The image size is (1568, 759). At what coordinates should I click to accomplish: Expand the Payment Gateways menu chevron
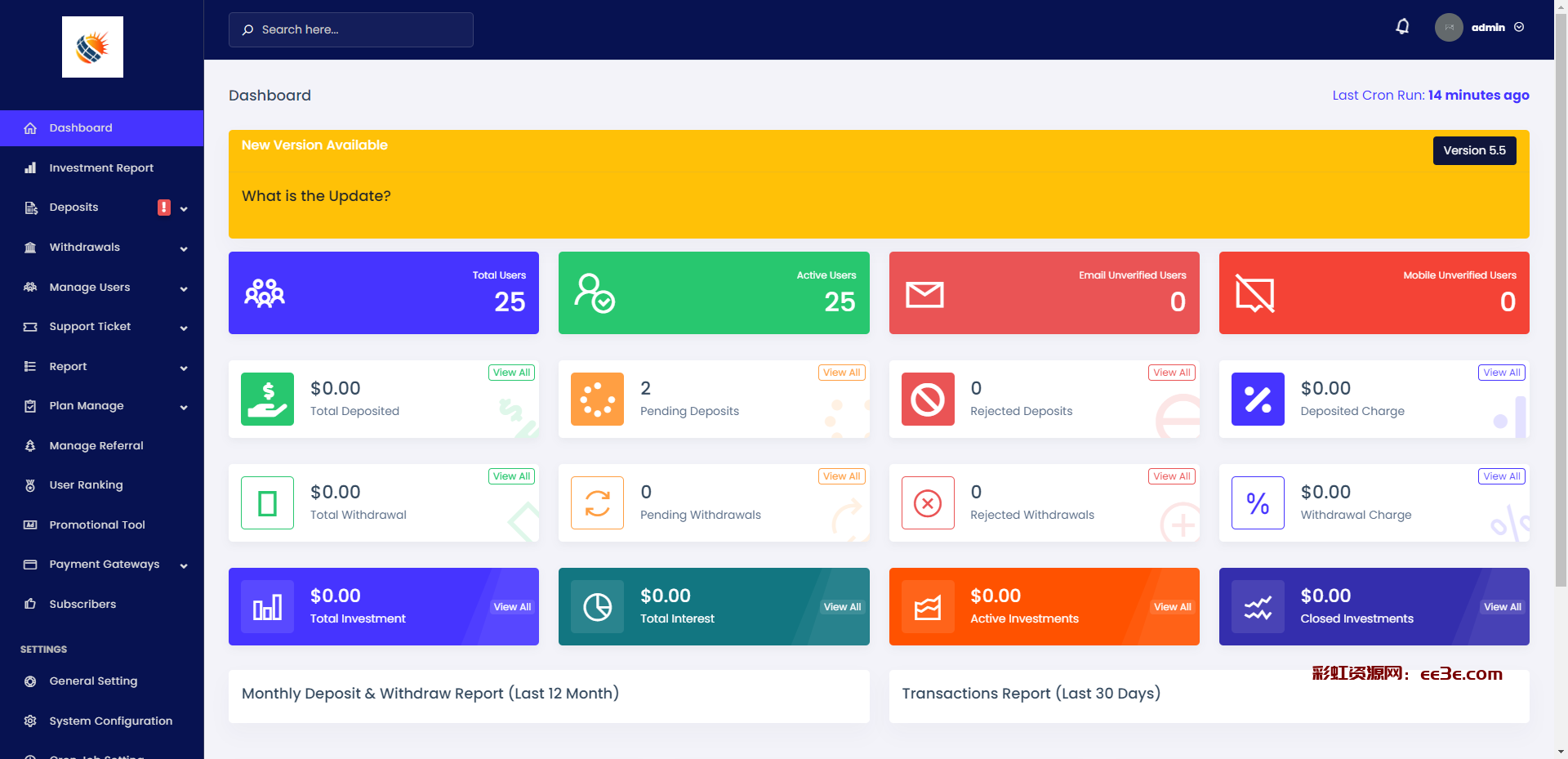(x=184, y=566)
